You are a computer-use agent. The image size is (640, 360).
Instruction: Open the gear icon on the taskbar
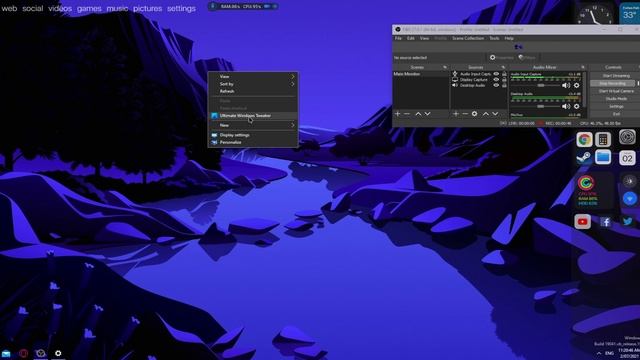[58, 353]
